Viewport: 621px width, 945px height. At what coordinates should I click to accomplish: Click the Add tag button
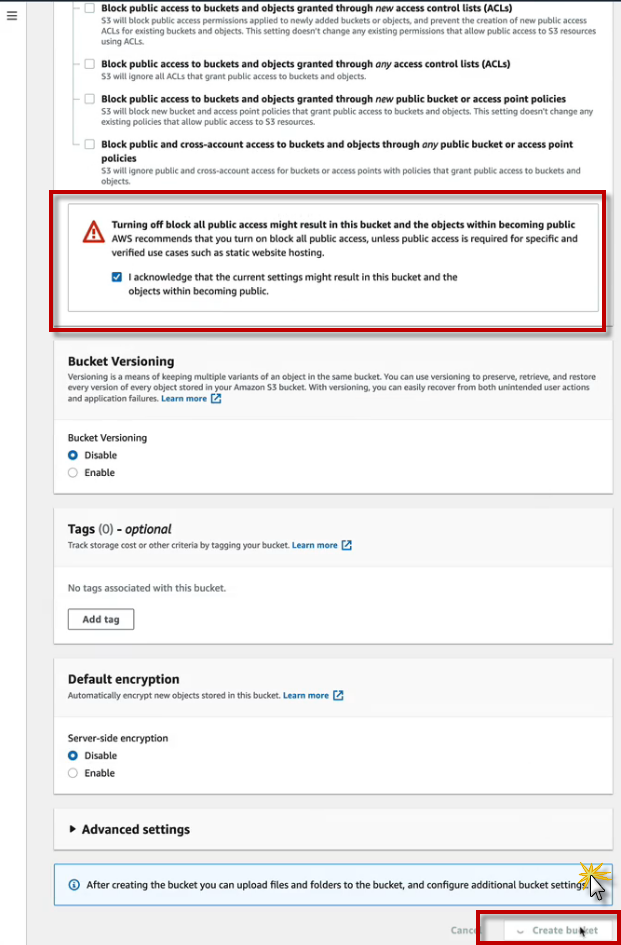click(x=100, y=619)
